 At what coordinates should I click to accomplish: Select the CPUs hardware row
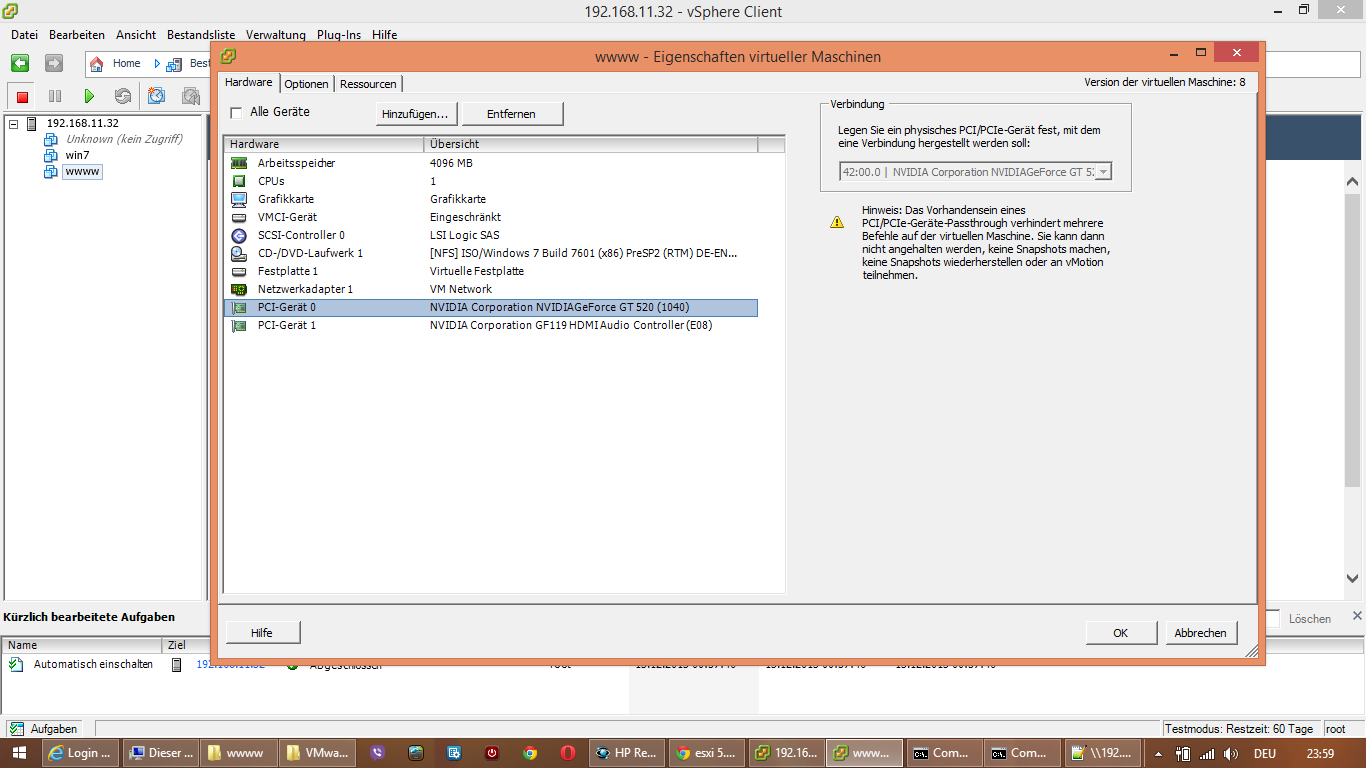(x=491, y=181)
